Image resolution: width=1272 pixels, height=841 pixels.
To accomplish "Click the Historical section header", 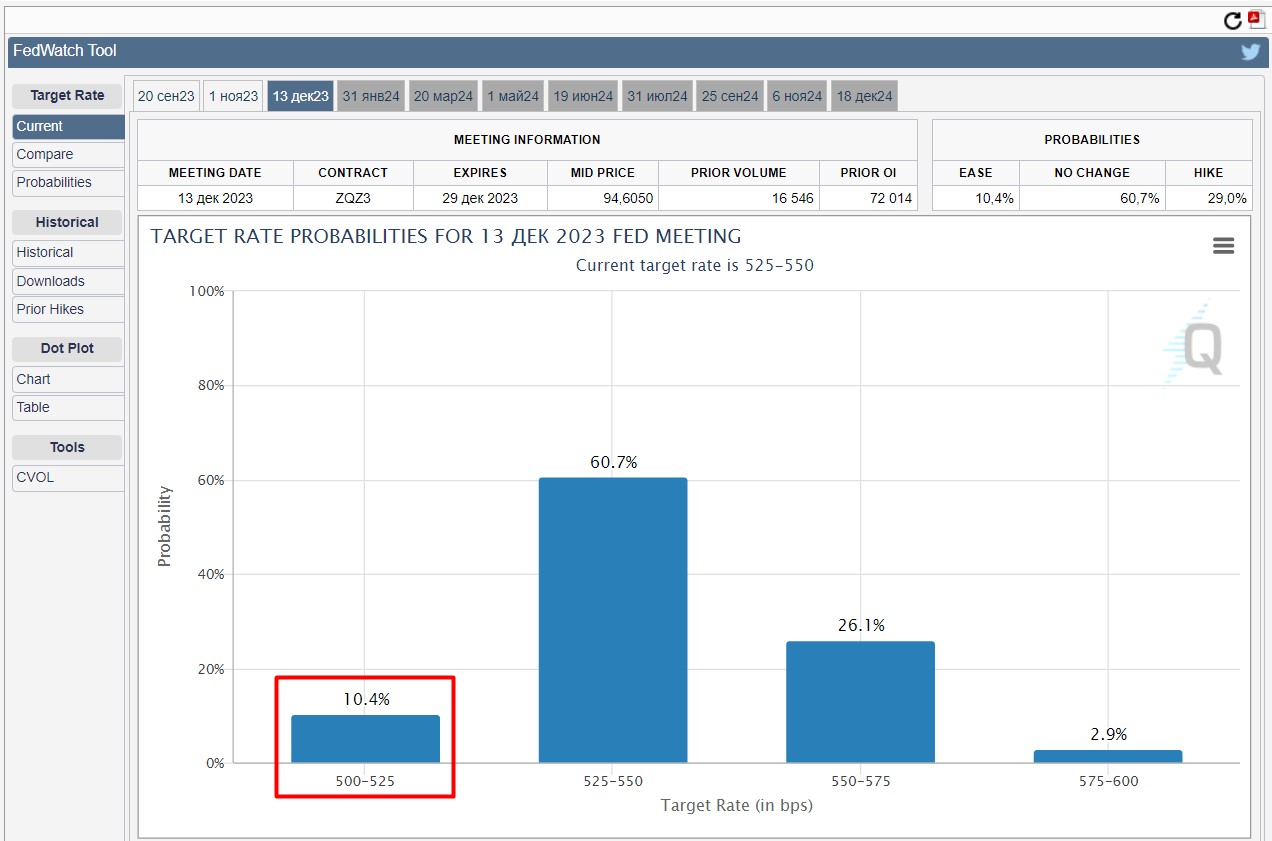I will 67,222.
